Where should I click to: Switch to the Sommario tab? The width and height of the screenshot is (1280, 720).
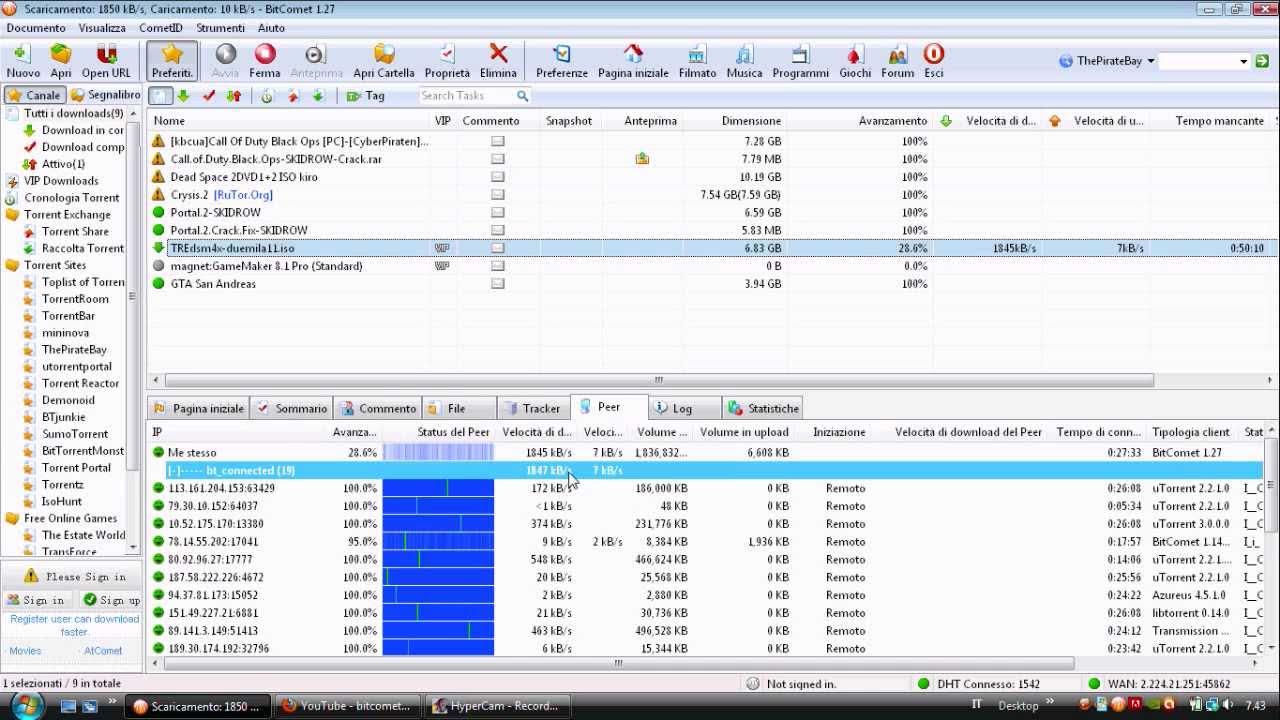(x=291, y=408)
